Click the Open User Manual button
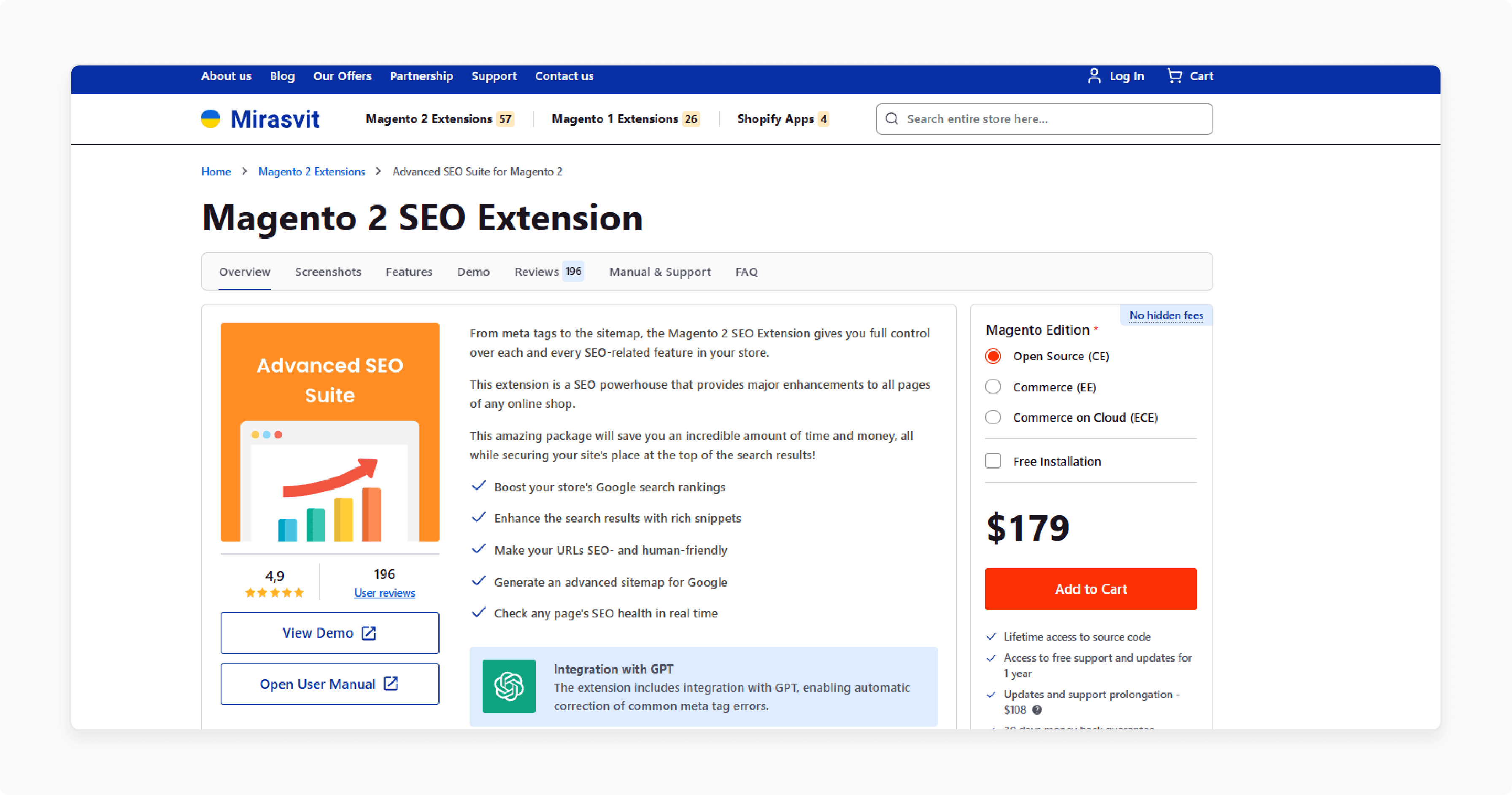 tap(330, 684)
